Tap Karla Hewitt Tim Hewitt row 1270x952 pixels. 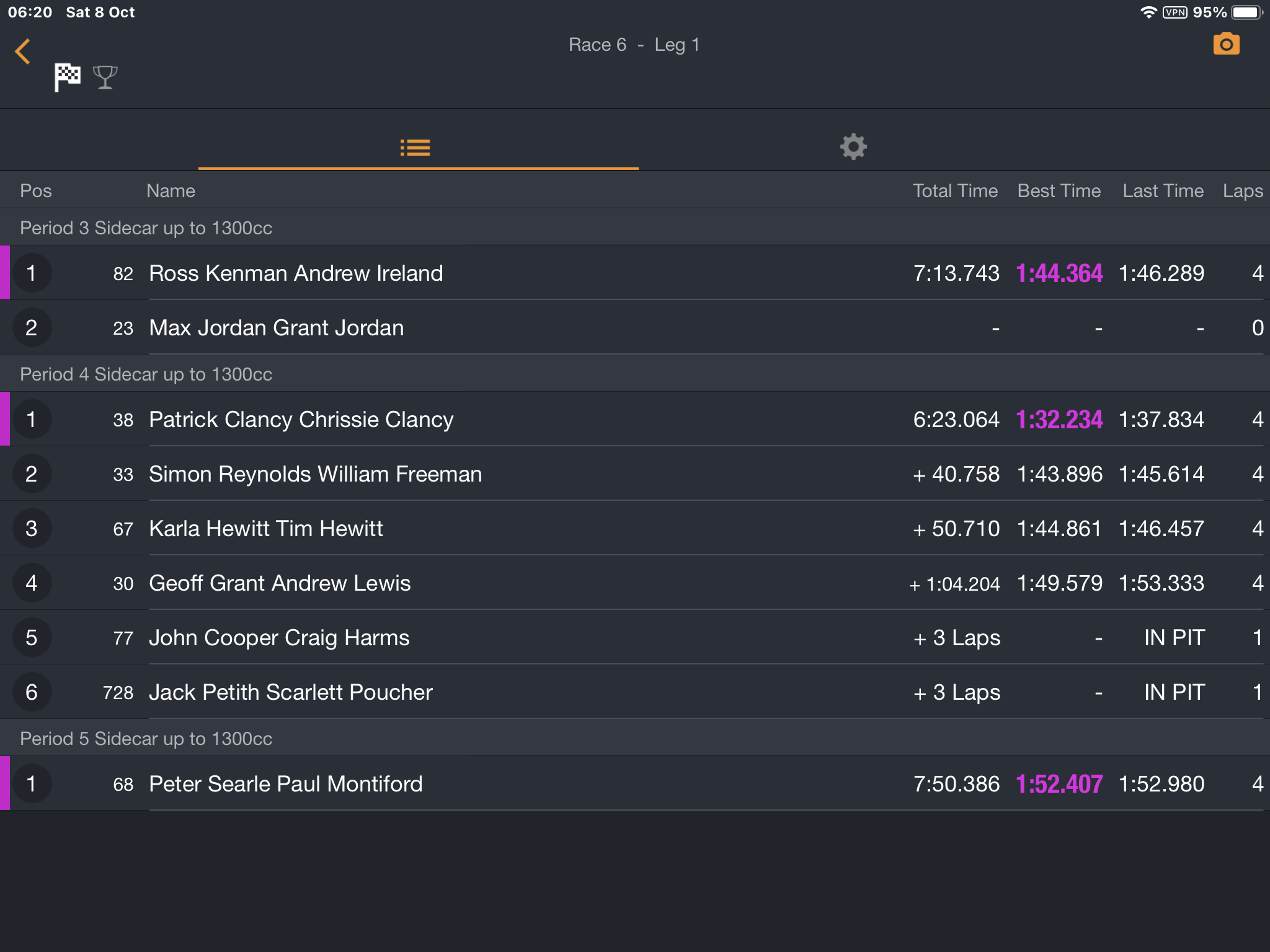635,528
